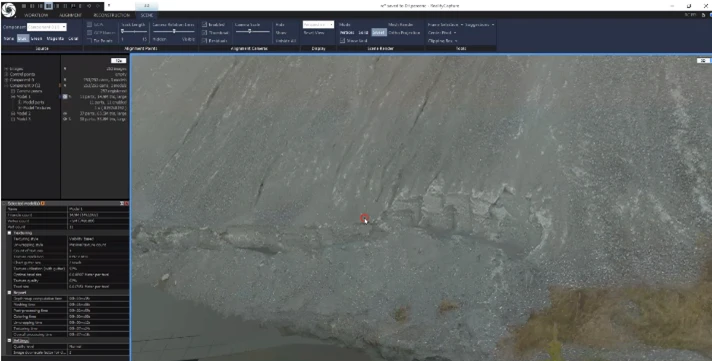
Task: Open the Clipping Box dropdown
Action: (x=442, y=40)
